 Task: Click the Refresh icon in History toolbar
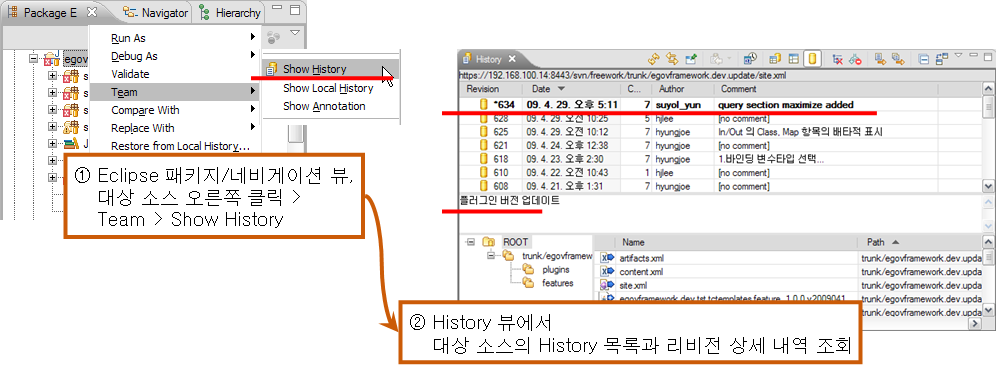(x=654, y=59)
